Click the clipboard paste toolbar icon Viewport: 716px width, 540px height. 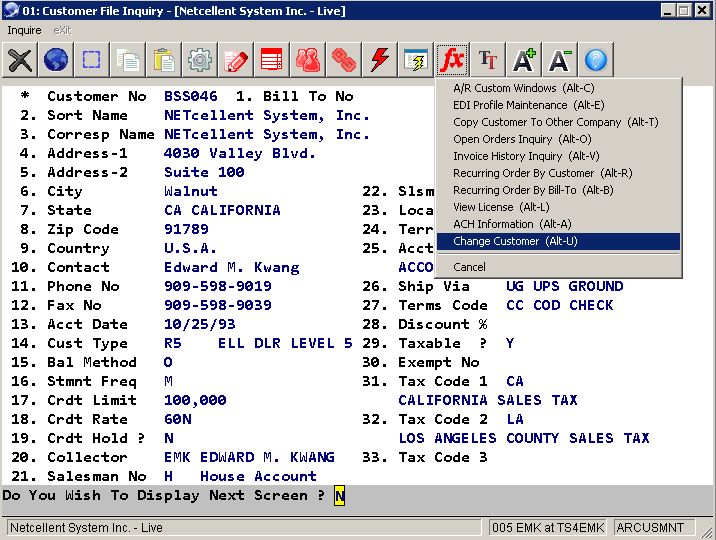164,60
